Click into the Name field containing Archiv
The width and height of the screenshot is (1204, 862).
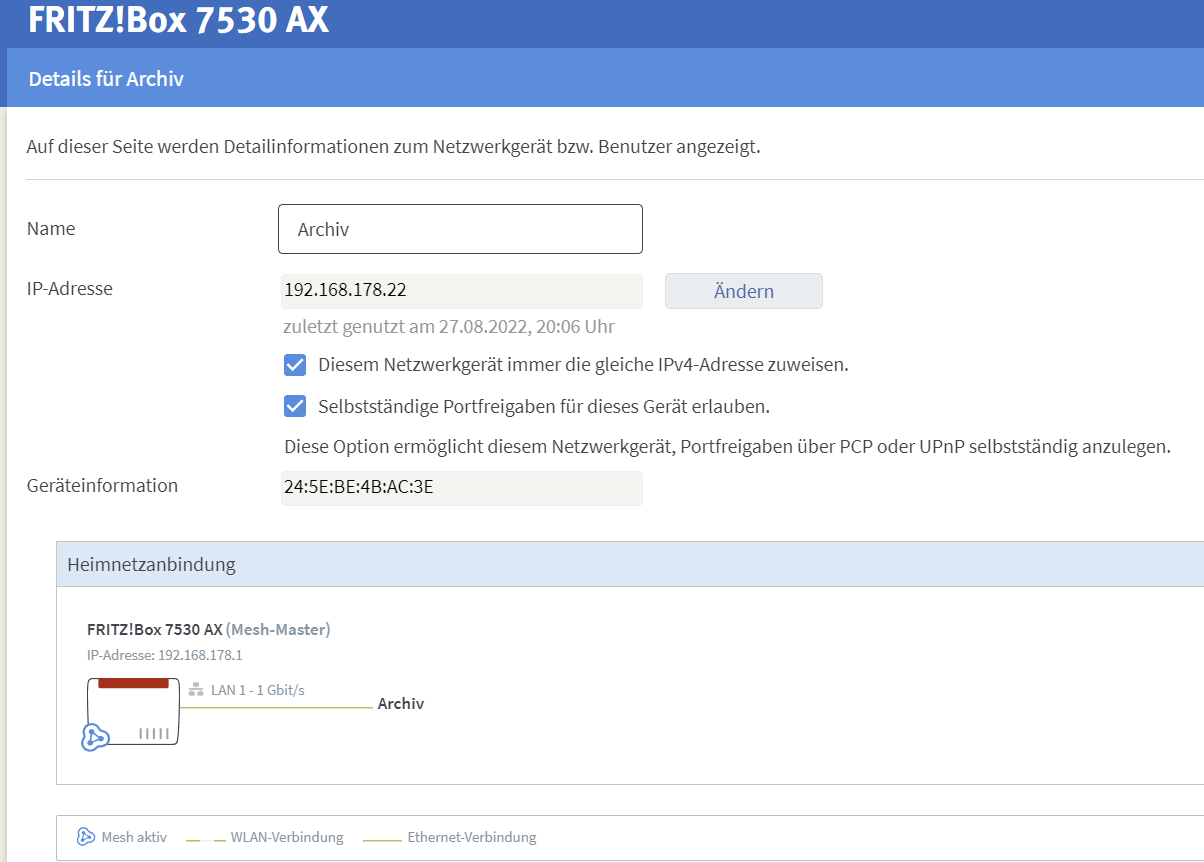[x=460, y=229]
